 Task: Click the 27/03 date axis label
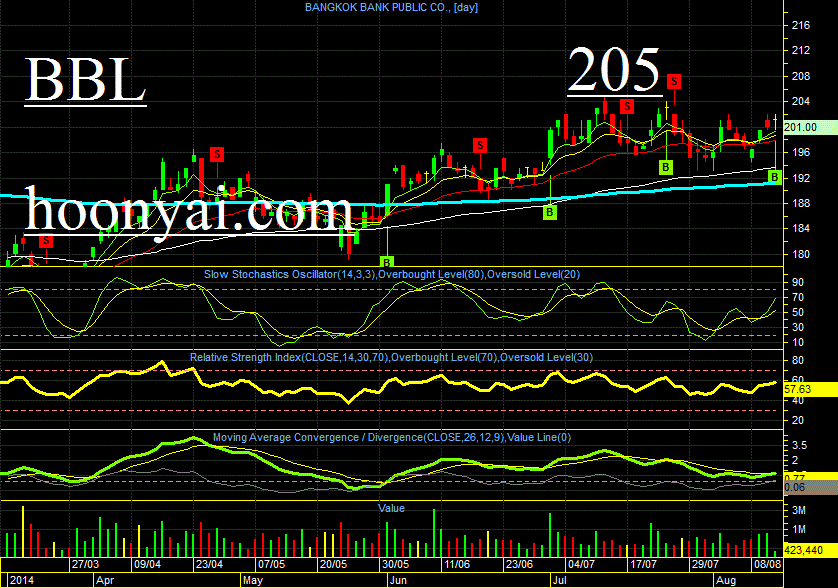point(86,564)
